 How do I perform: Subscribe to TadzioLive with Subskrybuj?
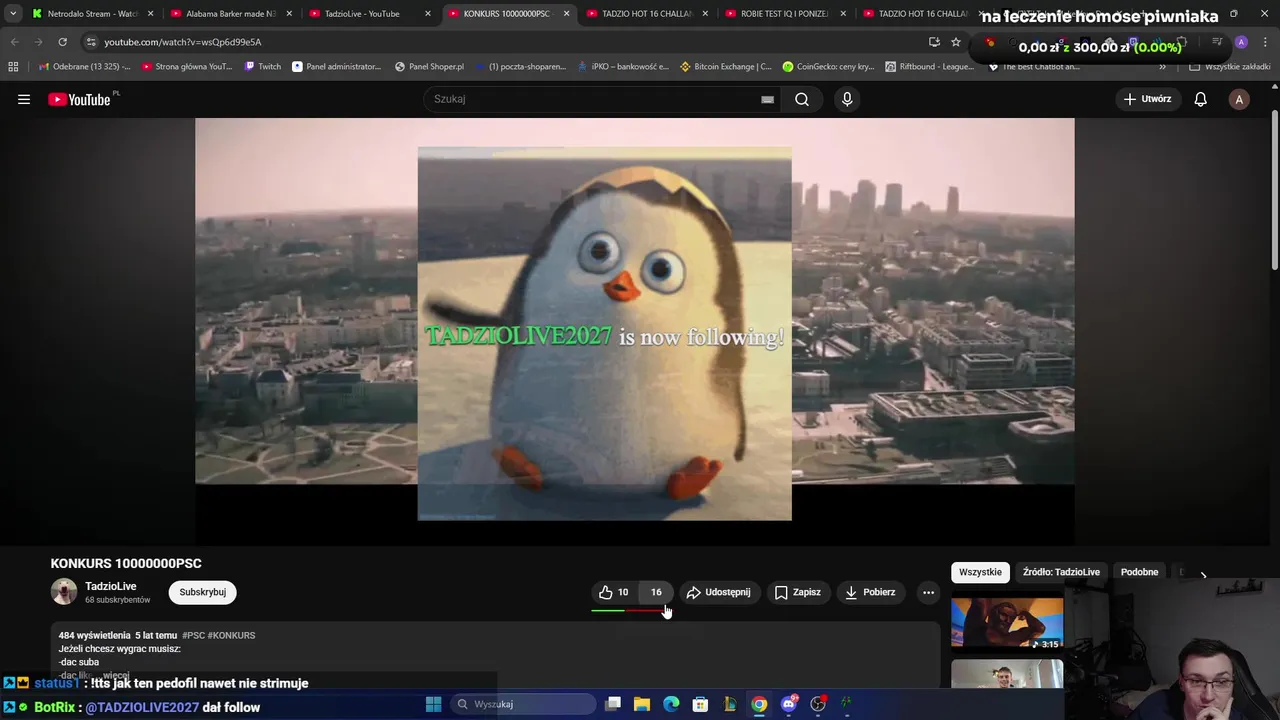pyautogui.click(x=202, y=592)
